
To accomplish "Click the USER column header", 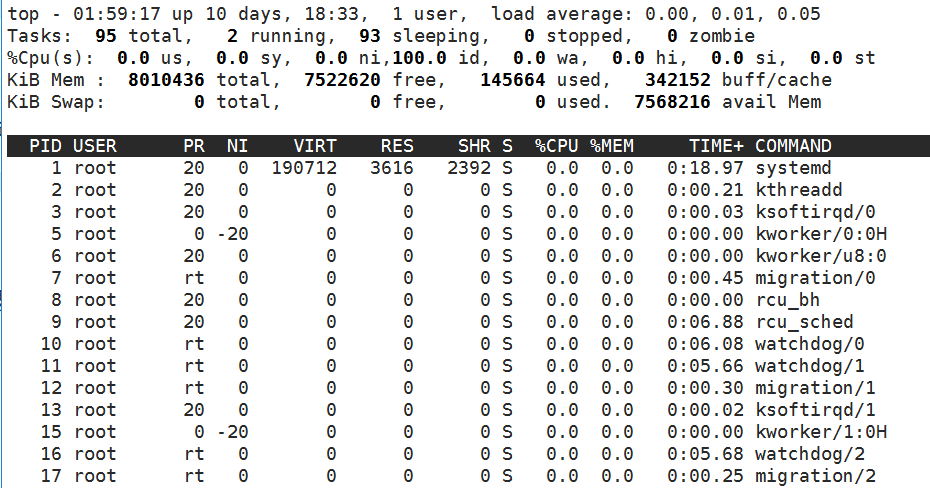I will [95, 146].
